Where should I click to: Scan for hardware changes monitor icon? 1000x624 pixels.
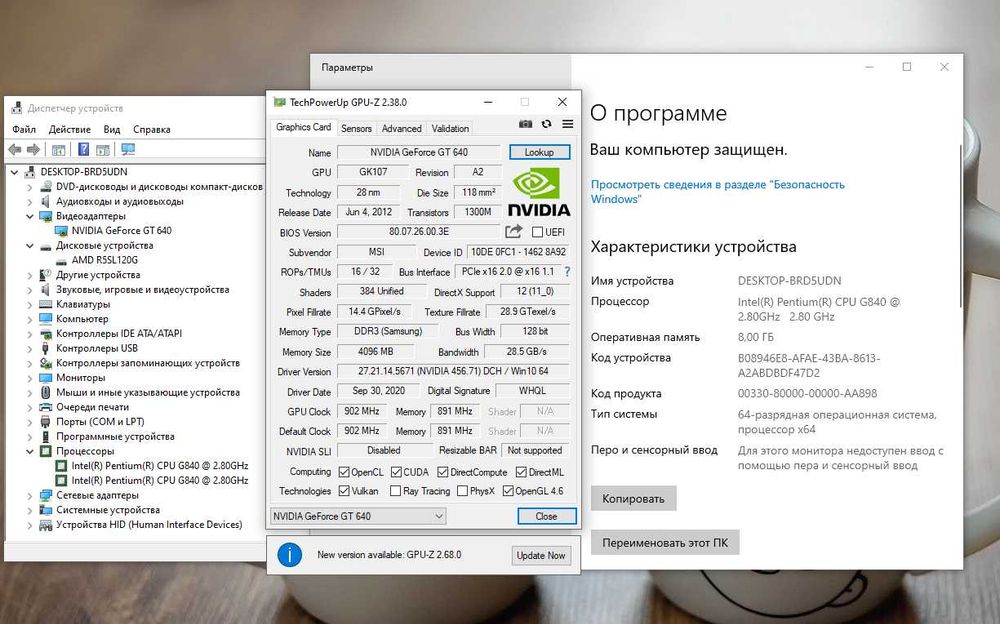[128, 149]
